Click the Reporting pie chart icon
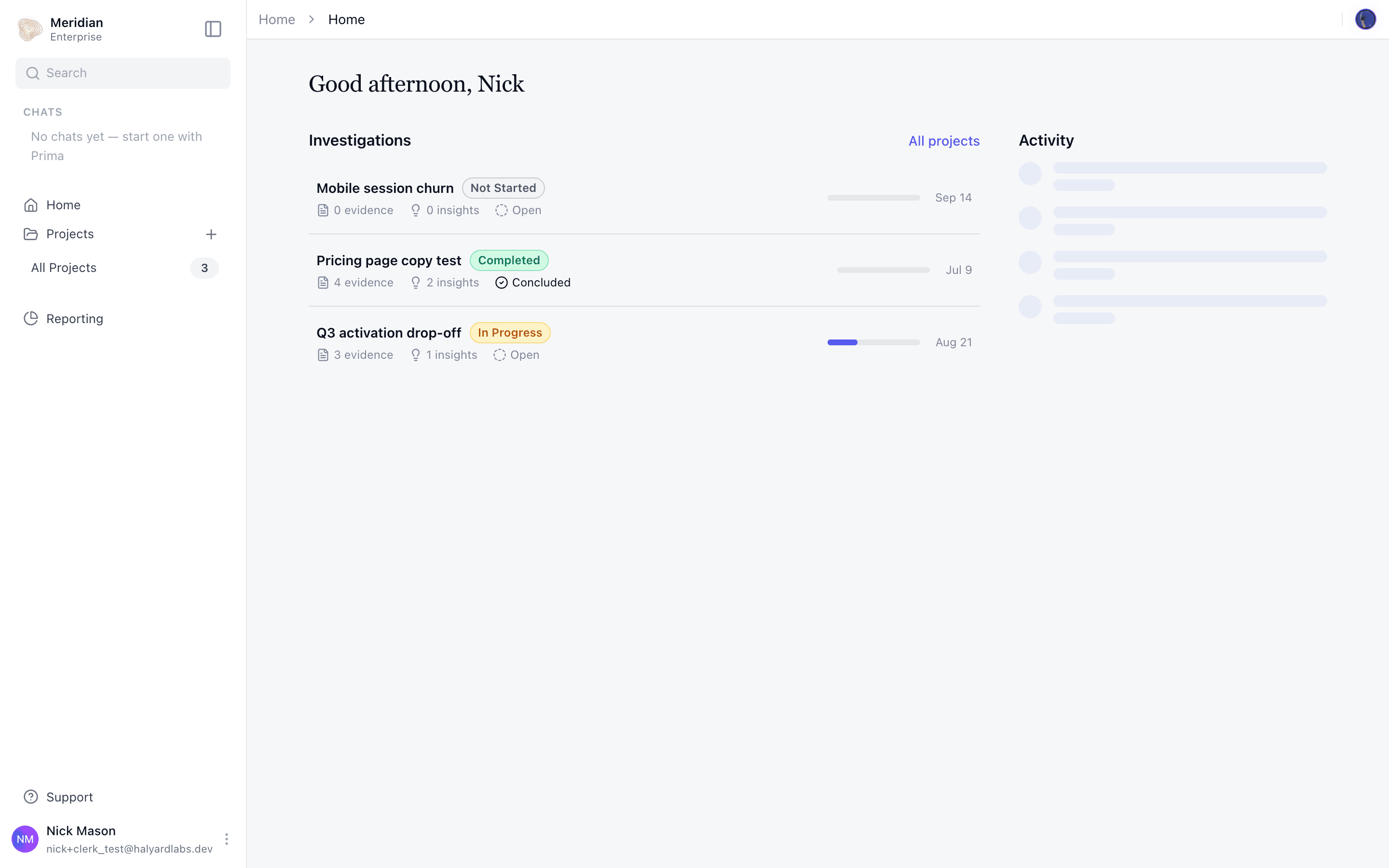1389x868 pixels. pos(31,319)
